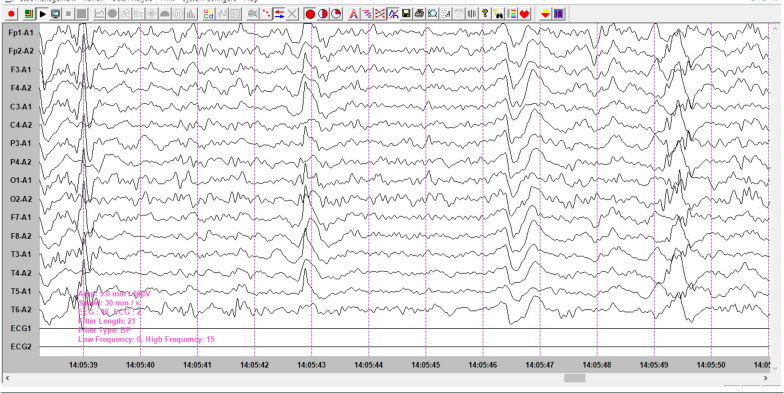Start playback with the black play arrow
This screenshot has height=394, width=784.
click(42, 14)
